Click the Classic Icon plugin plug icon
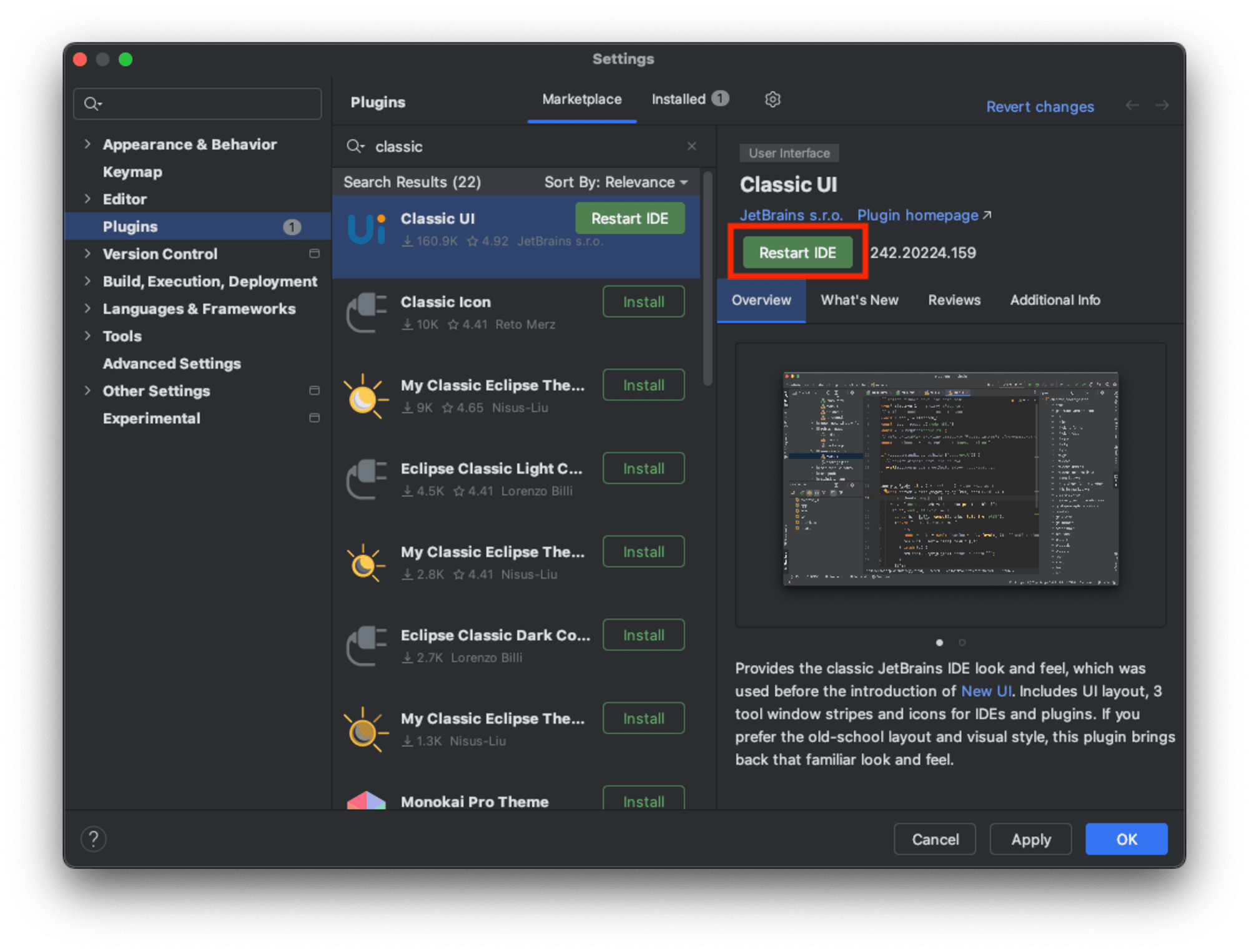This screenshot has height=952, width=1249. tap(367, 312)
